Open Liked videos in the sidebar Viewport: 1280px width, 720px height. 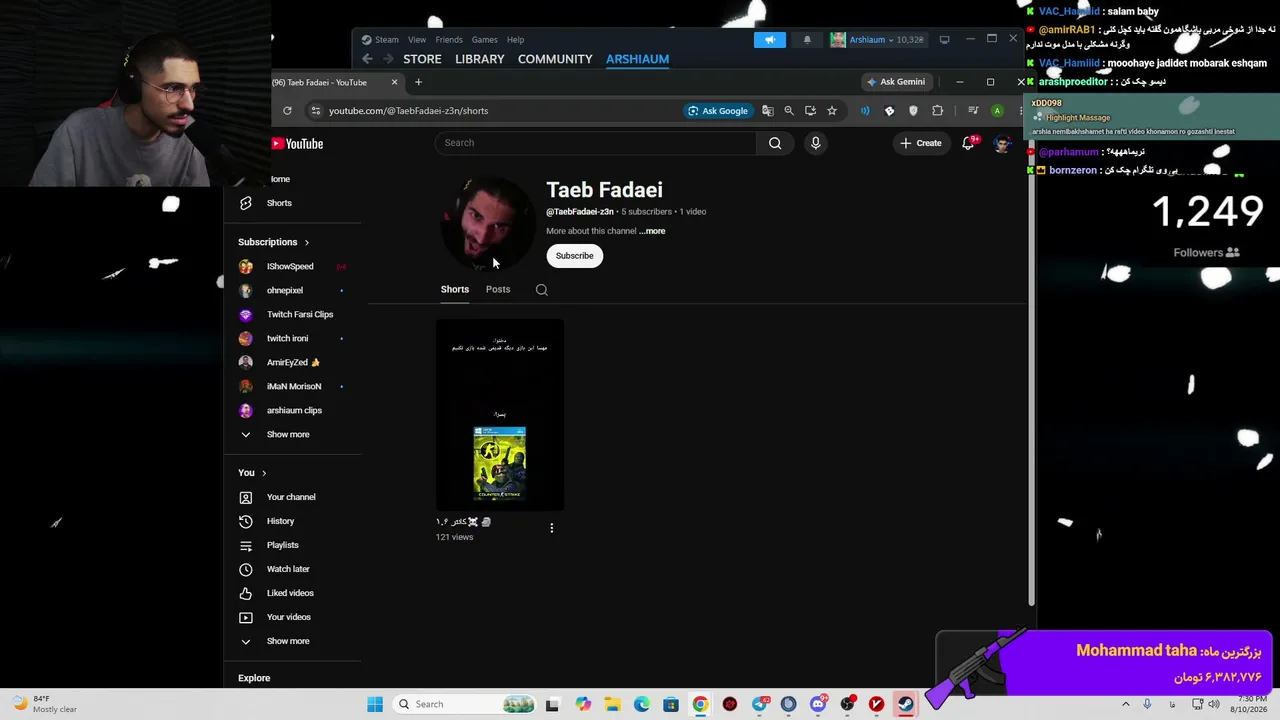tap(290, 593)
